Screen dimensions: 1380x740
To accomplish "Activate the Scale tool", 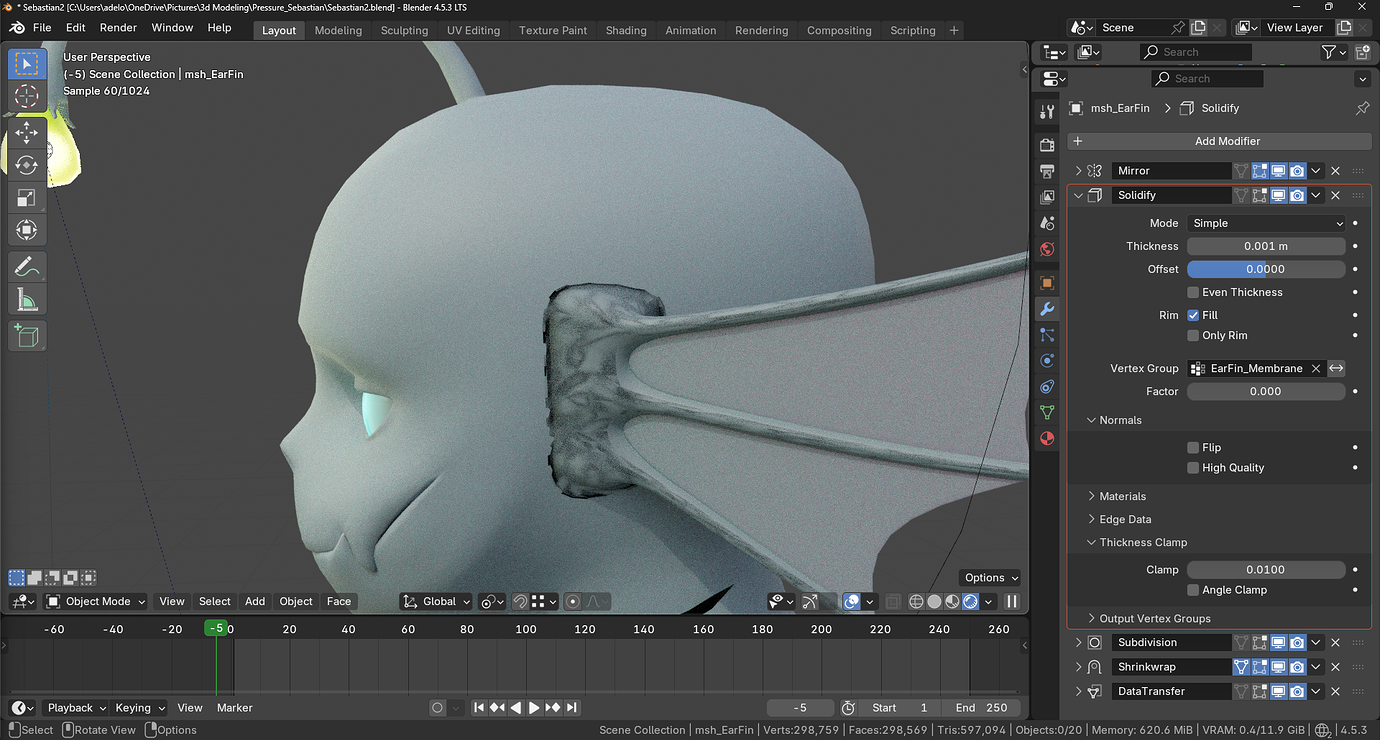I will (x=27, y=198).
